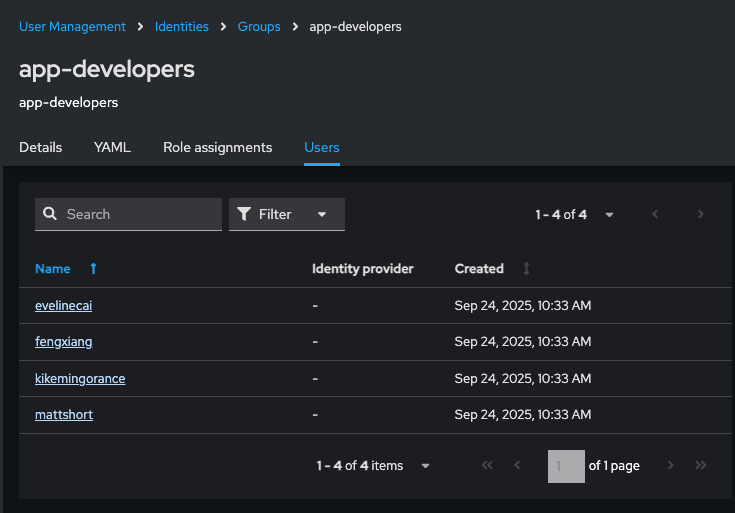Open the evelinecai user link
Screen dimensions: 735x513
[x=63, y=306]
